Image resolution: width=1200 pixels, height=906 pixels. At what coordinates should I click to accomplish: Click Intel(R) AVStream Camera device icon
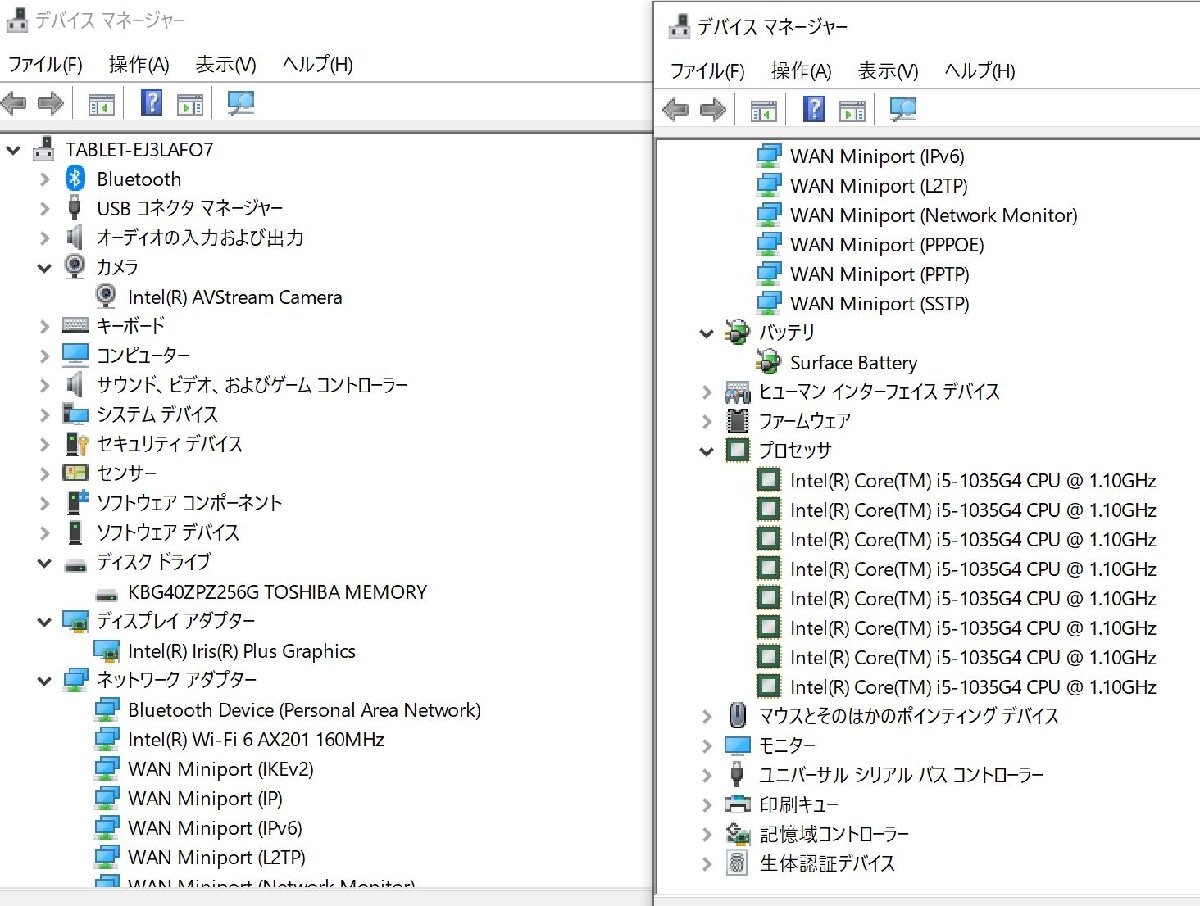107,297
